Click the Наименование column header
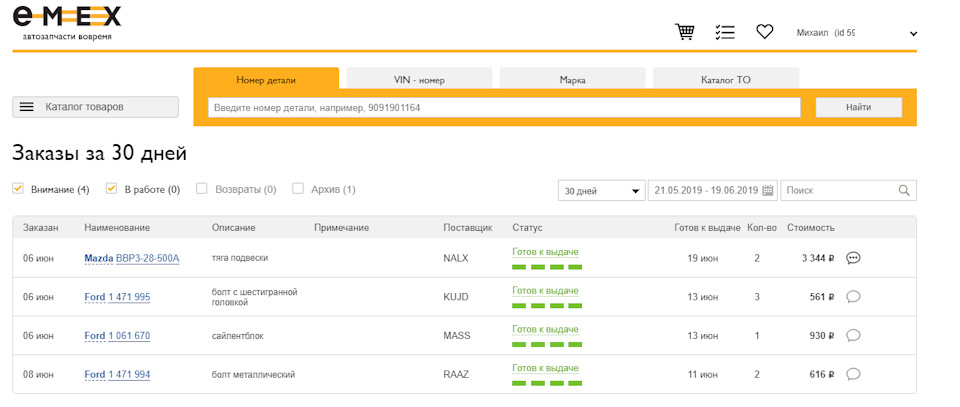 click(117, 228)
